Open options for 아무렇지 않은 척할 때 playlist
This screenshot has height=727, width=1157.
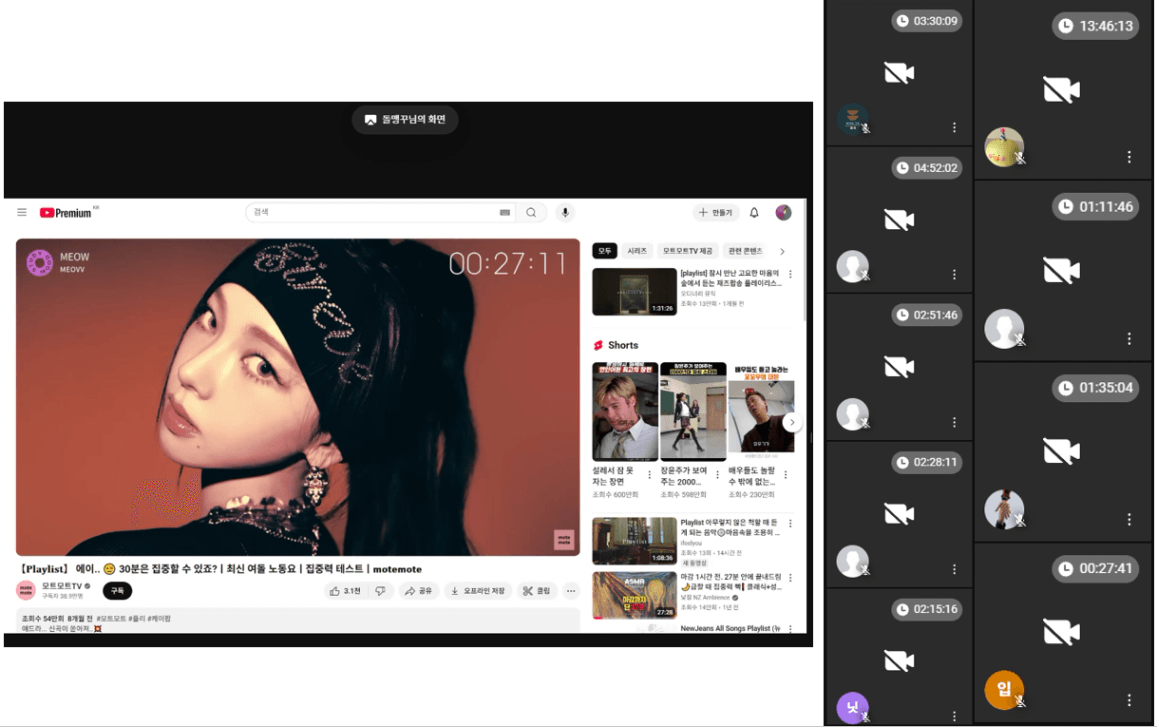(790, 524)
